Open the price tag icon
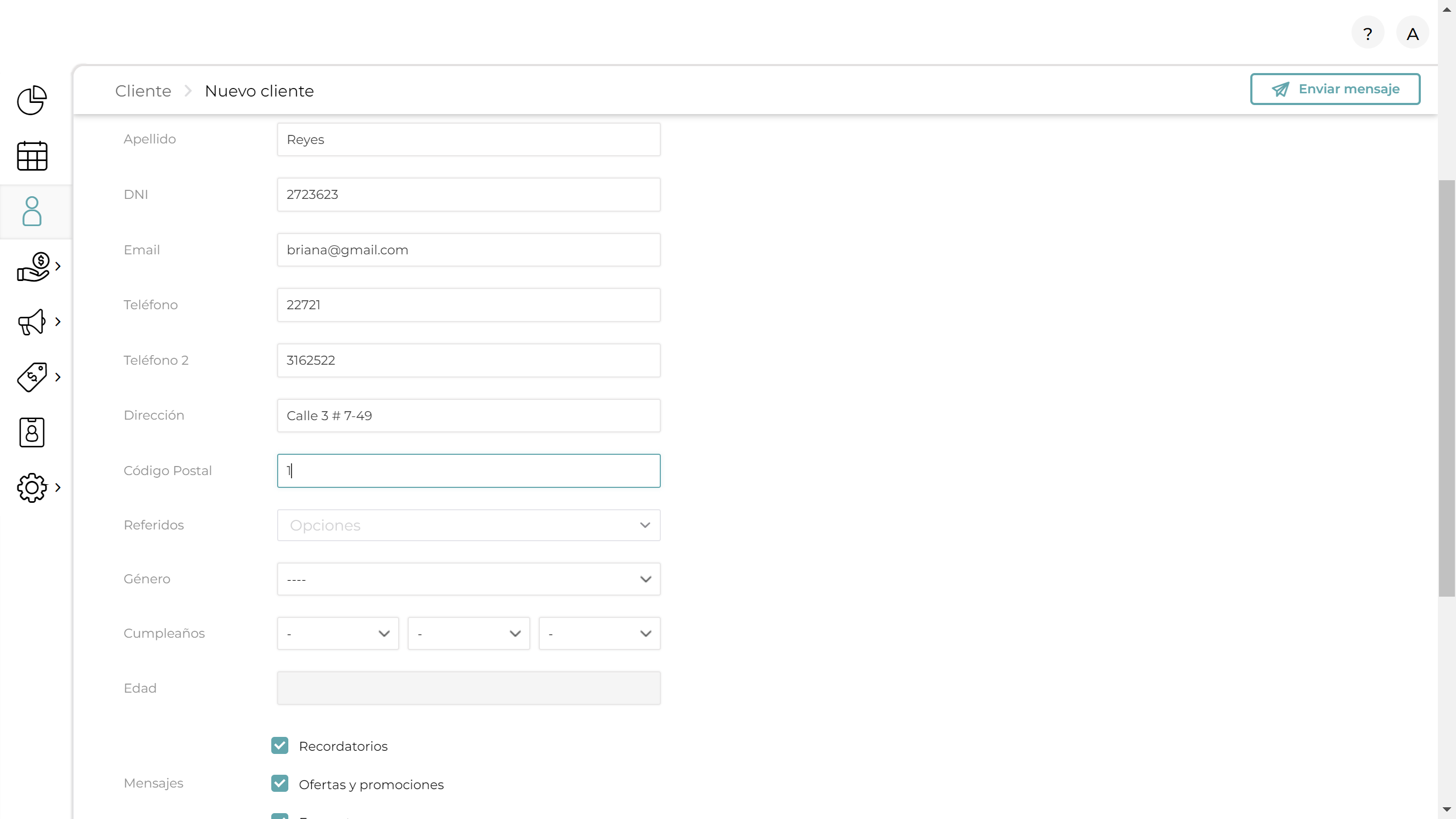Screen dimensions: 1456x819 [x=31, y=378]
